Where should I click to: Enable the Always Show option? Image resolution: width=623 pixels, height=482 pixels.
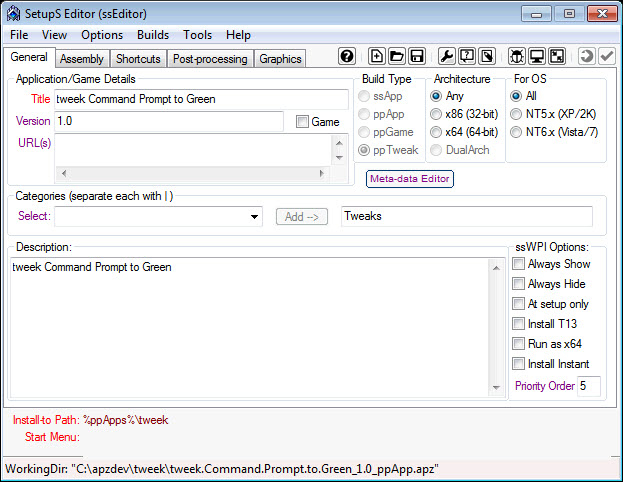[518, 264]
